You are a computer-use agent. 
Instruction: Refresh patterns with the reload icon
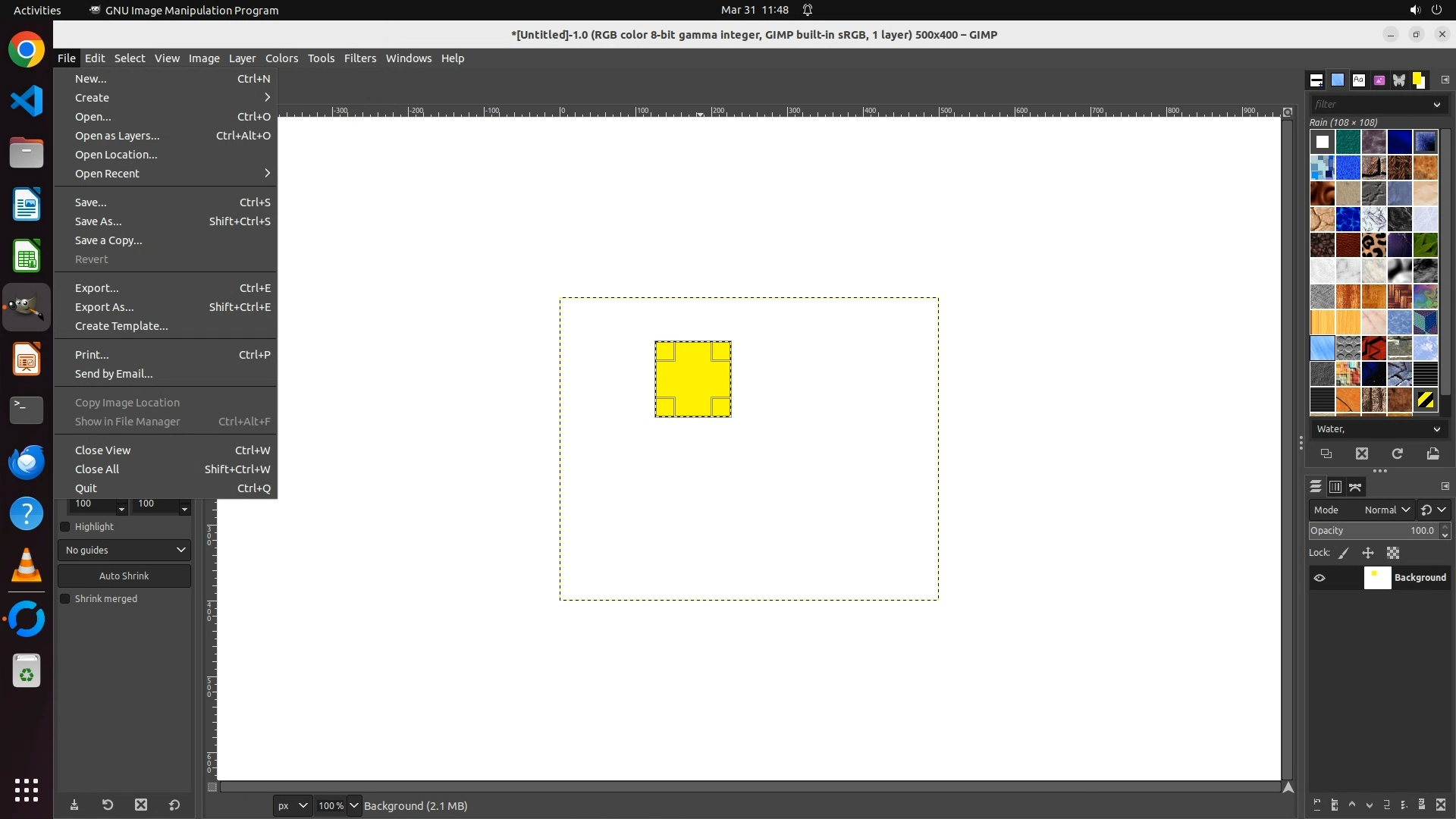point(1397,453)
